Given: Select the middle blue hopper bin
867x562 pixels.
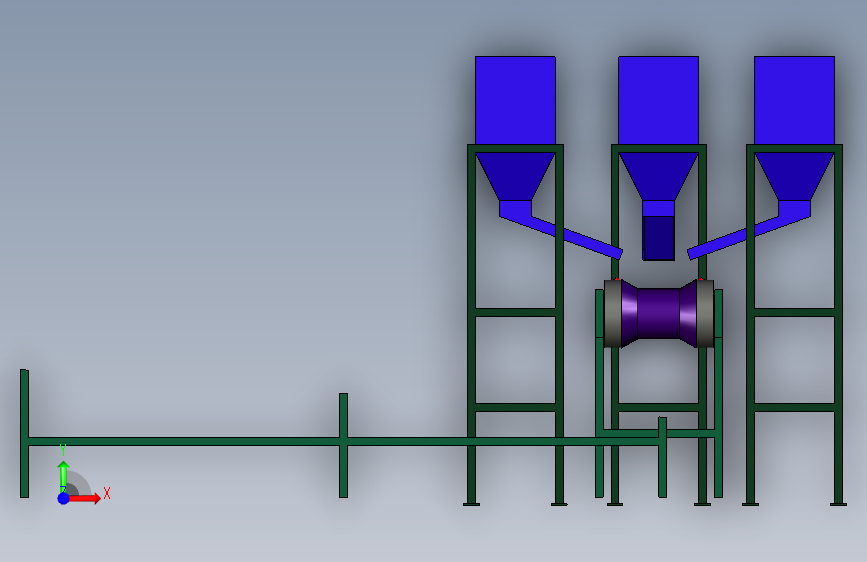Looking at the screenshot, I should 659,101.
